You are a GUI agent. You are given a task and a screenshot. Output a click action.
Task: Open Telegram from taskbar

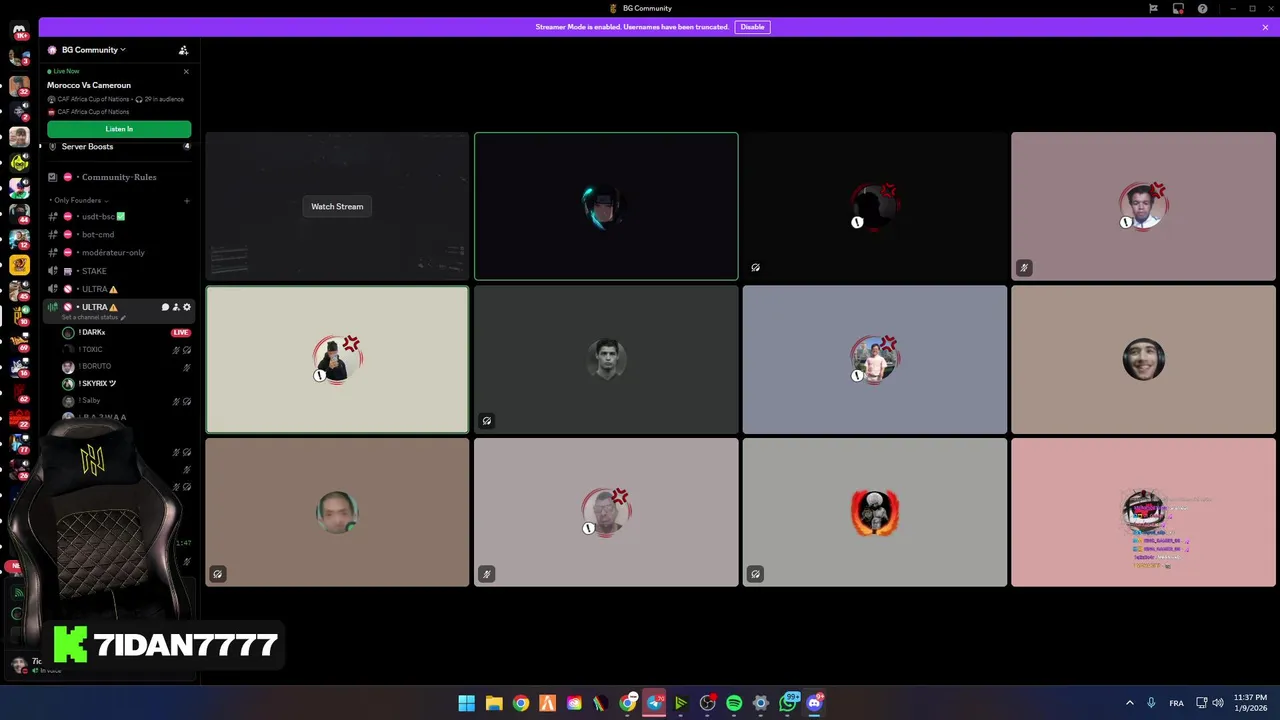click(654, 703)
